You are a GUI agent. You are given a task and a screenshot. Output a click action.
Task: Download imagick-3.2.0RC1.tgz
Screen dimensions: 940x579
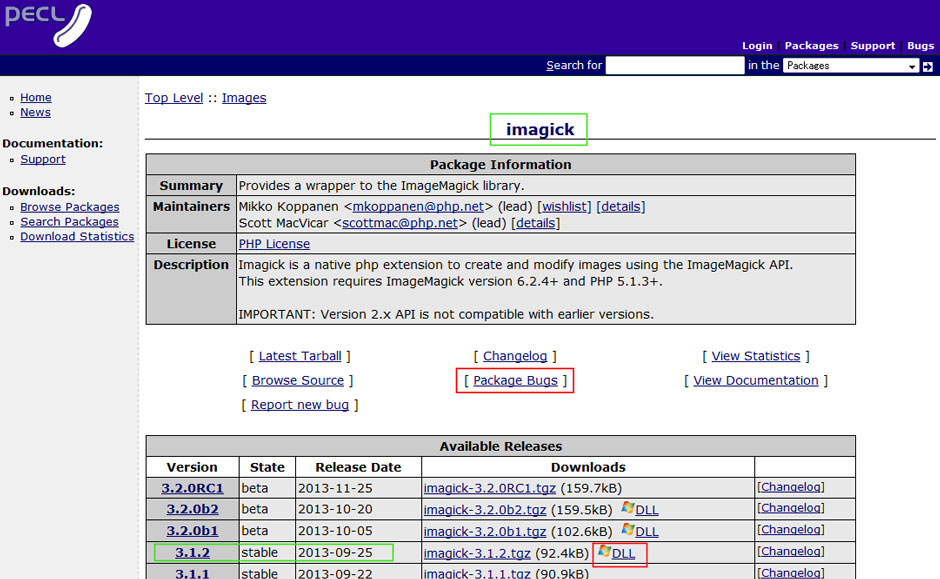(x=490, y=488)
